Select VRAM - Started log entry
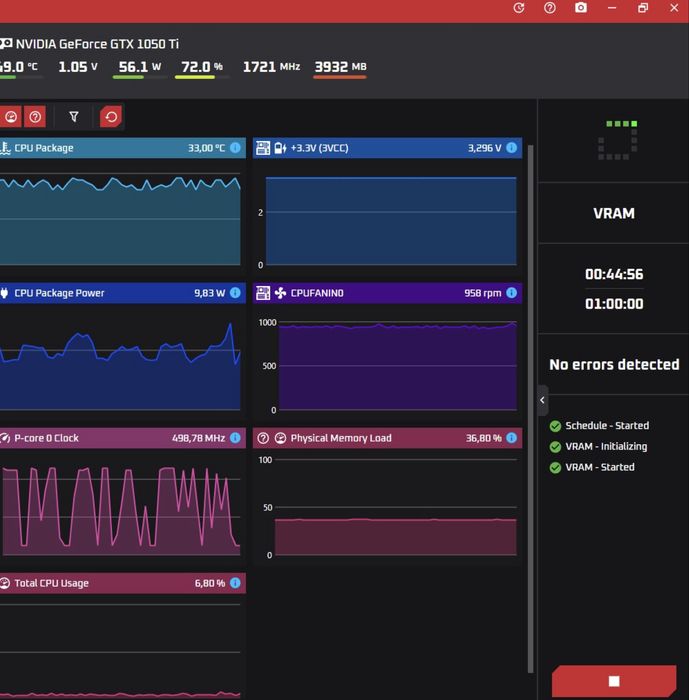 coord(592,467)
